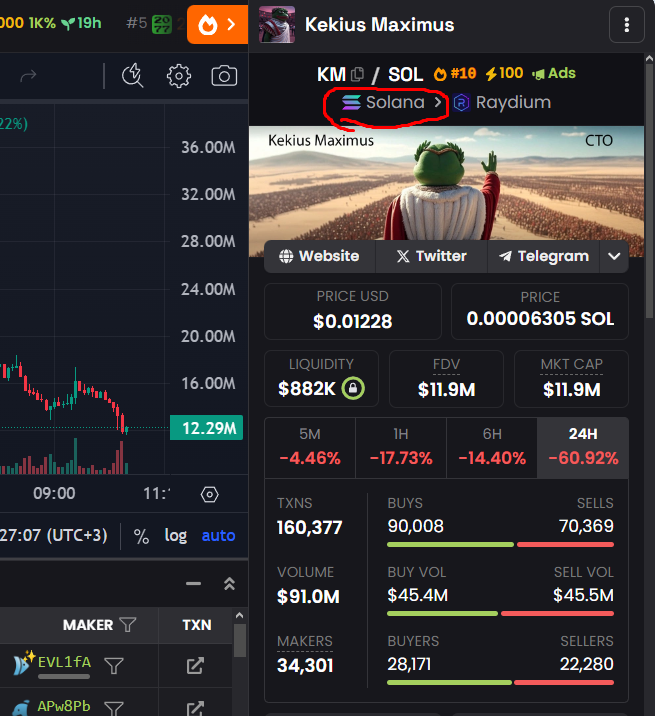
Task: Expand transactions panel with double chevron
Action: pos(229,584)
